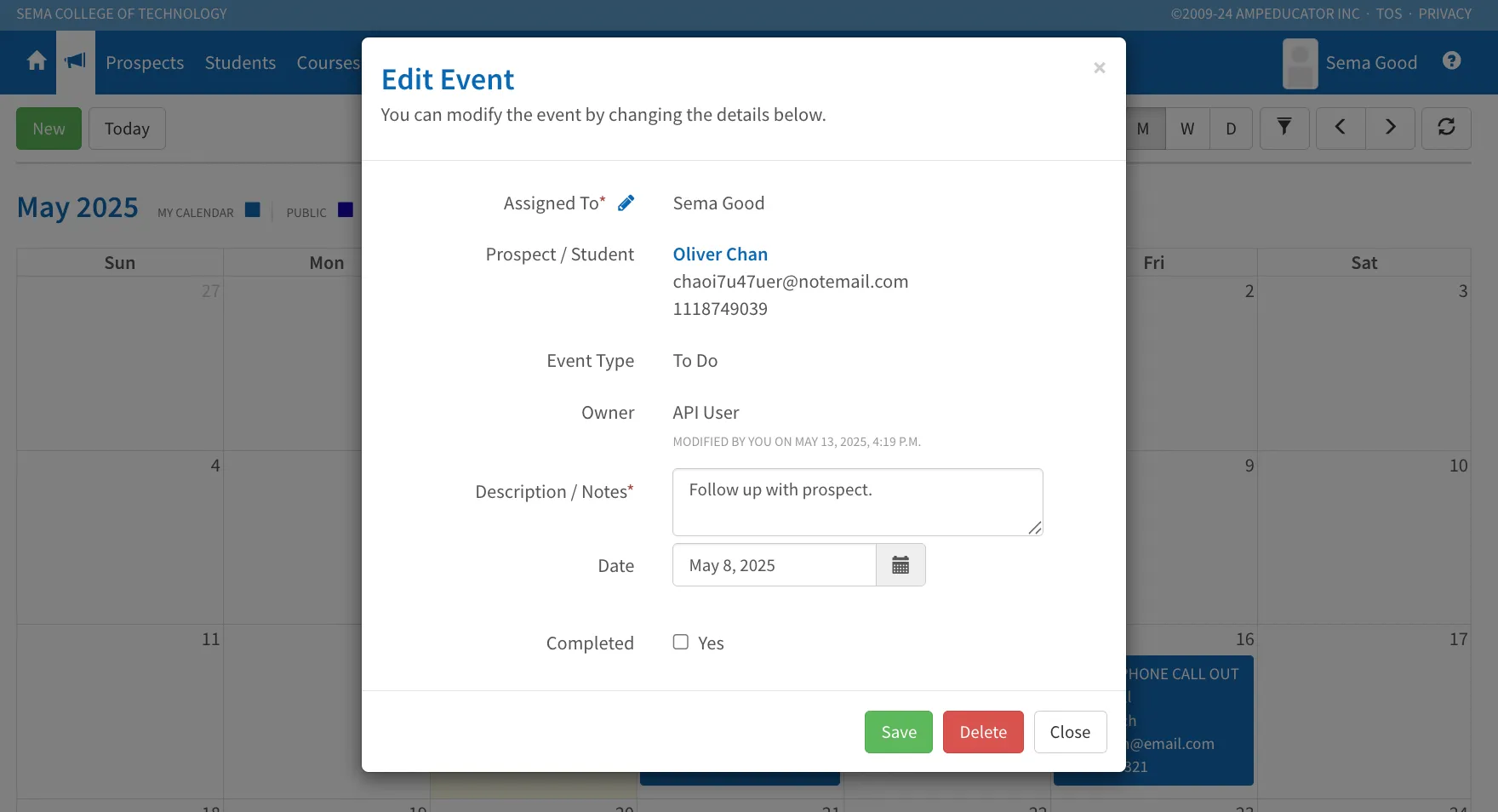The width and height of the screenshot is (1498, 812).
Task: Delete this event
Action: point(983,732)
